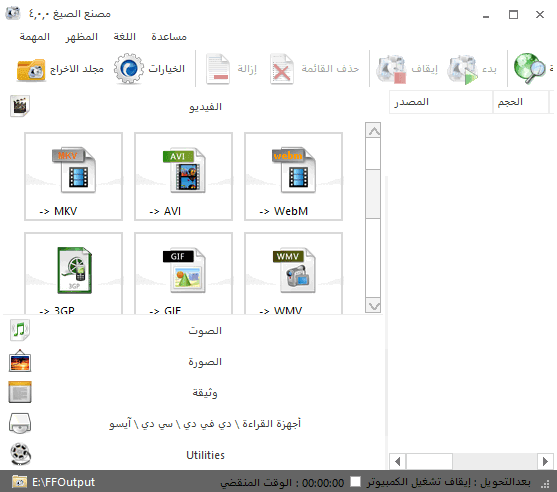Click the الحجم (Size) column header
The image size is (557, 492).
pos(521,102)
